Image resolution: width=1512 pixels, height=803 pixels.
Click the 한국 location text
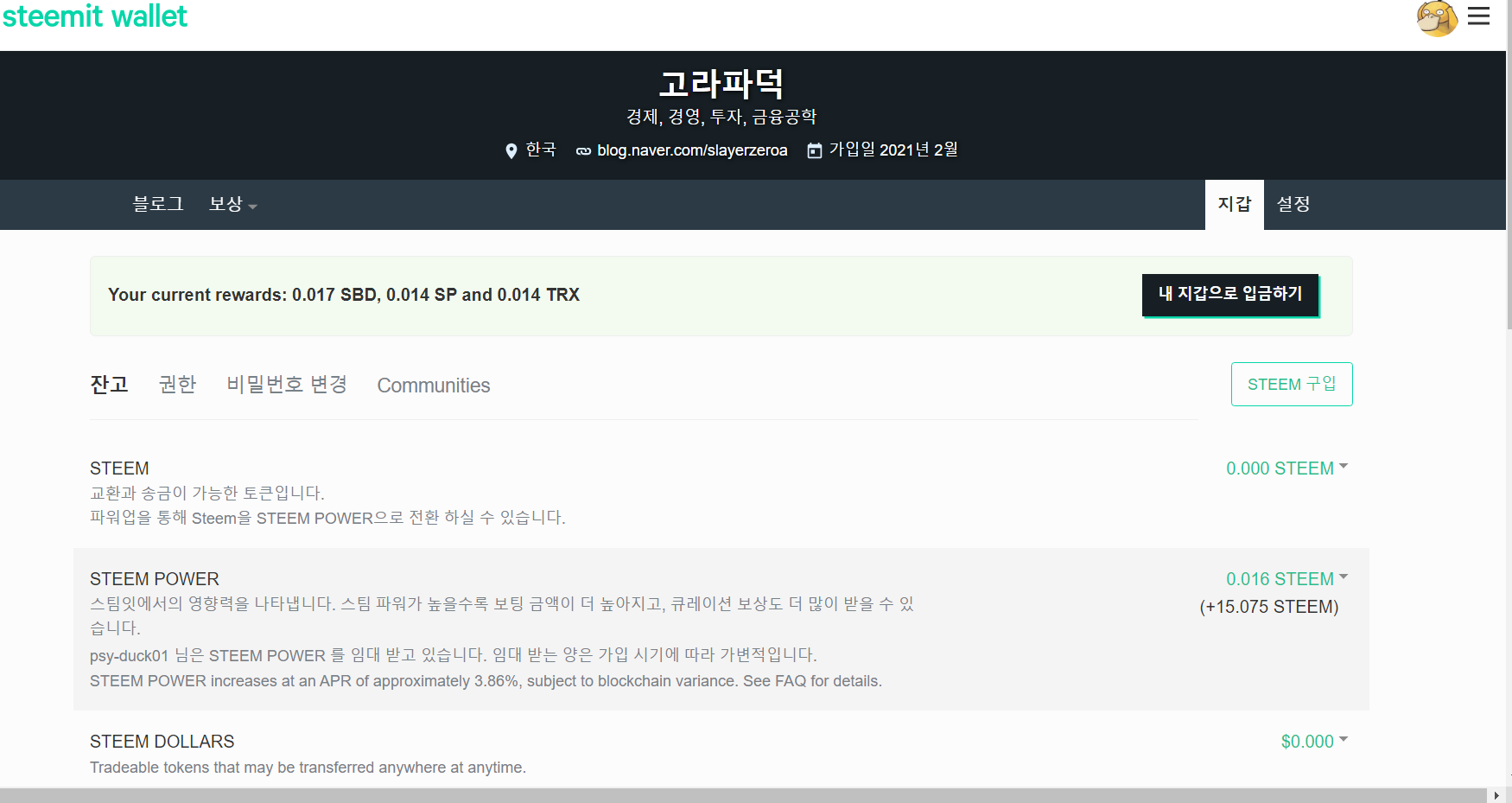pyautogui.click(x=541, y=150)
